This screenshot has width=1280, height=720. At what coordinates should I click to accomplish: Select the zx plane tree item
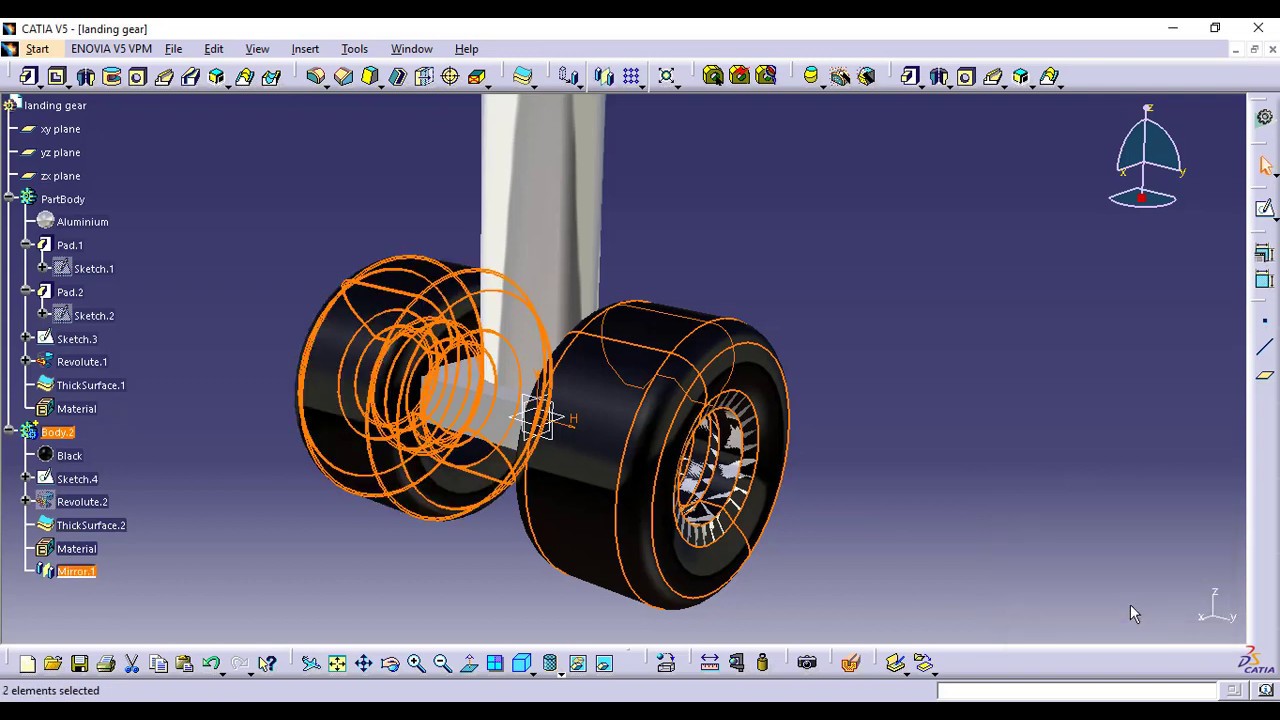[x=60, y=176]
